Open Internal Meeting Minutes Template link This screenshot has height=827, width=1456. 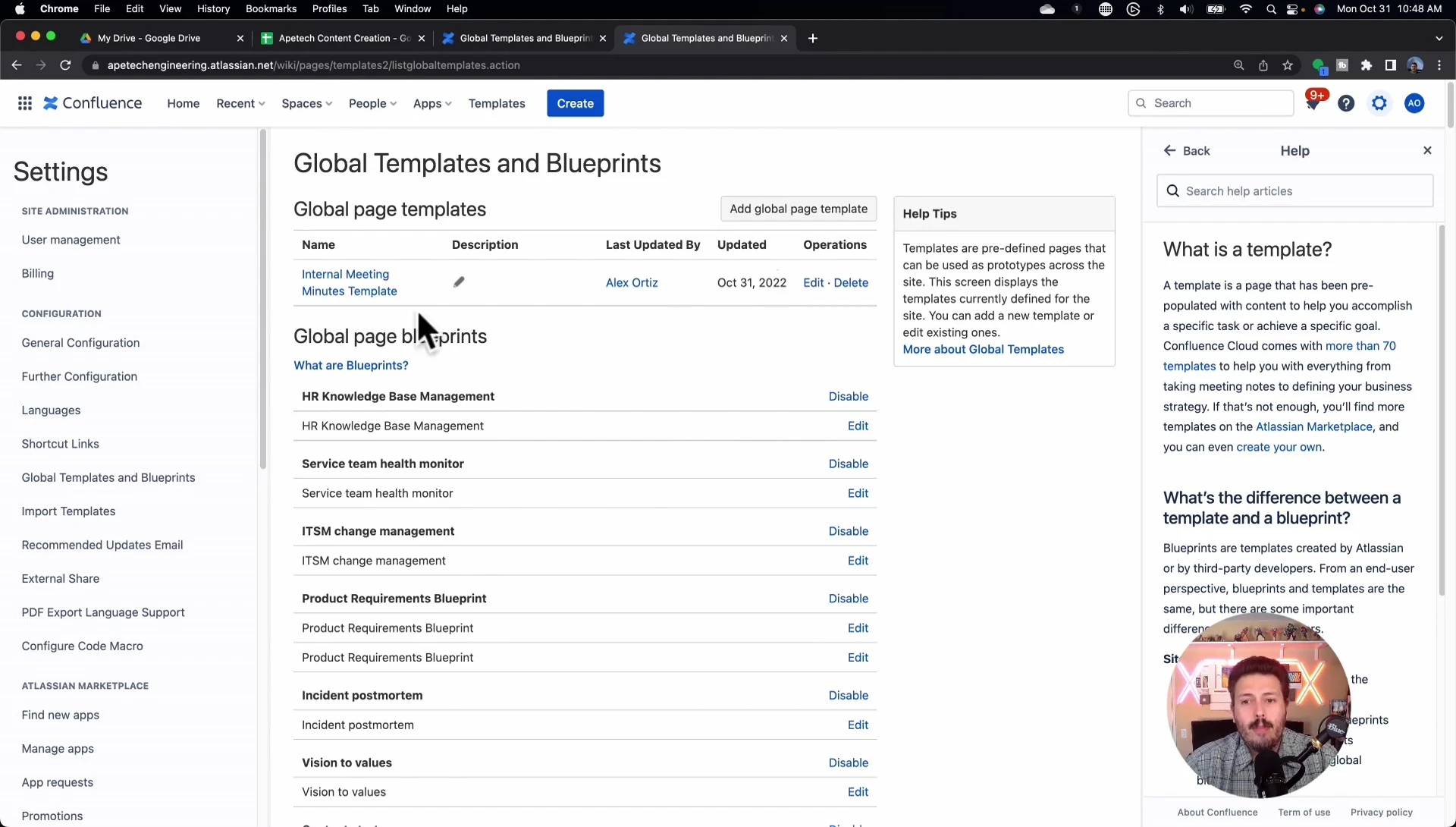(x=350, y=282)
